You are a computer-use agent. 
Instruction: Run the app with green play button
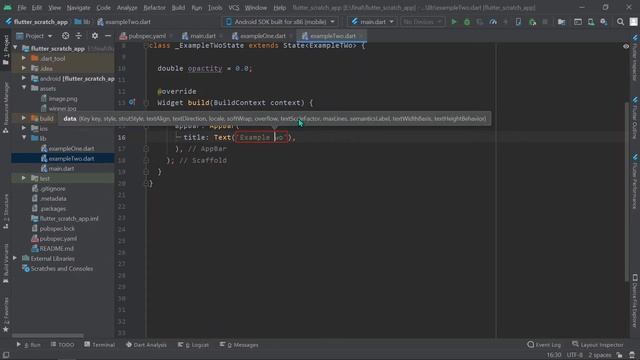click(453, 22)
